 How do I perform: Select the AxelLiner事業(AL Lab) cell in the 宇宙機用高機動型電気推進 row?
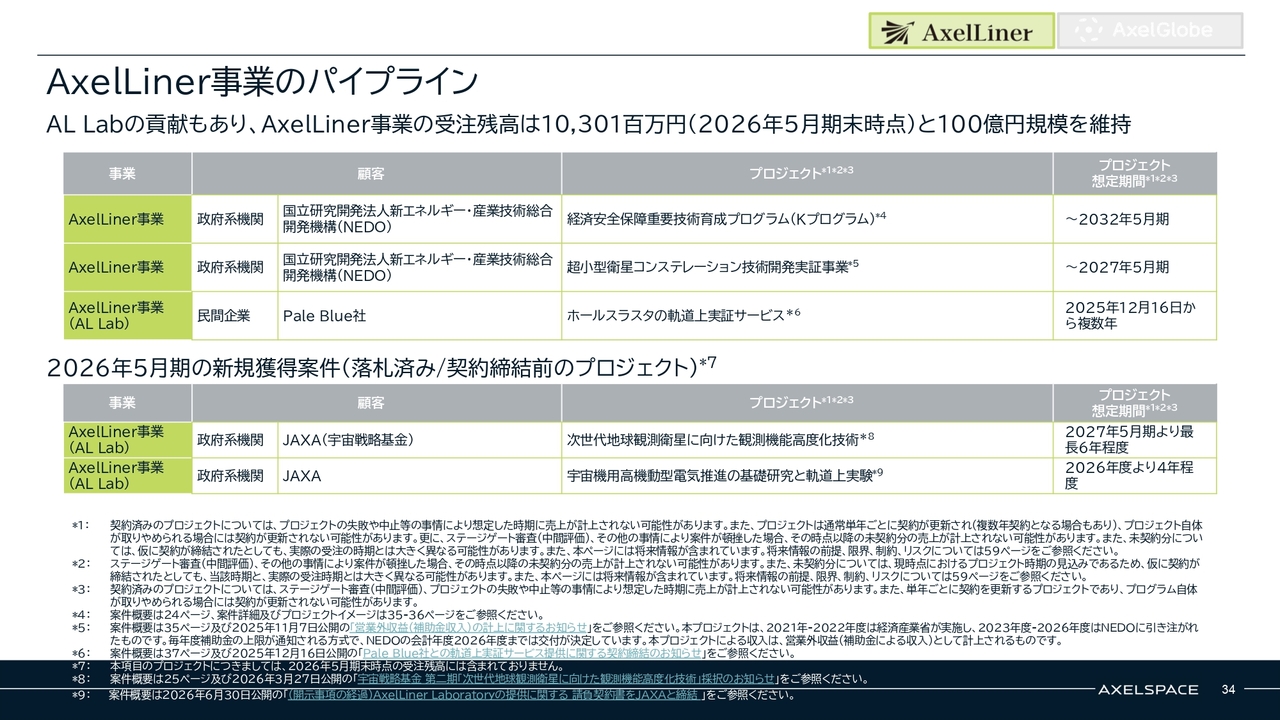[126, 476]
